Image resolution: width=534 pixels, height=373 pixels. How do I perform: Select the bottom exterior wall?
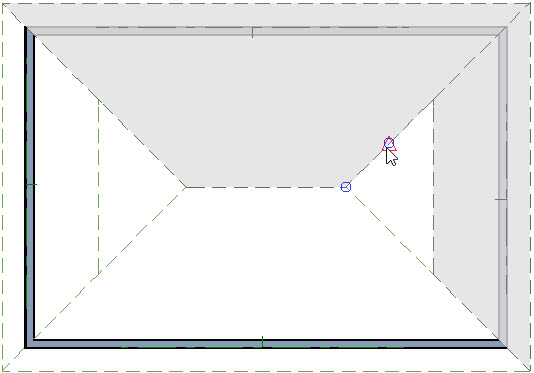pyautogui.click(x=266, y=343)
